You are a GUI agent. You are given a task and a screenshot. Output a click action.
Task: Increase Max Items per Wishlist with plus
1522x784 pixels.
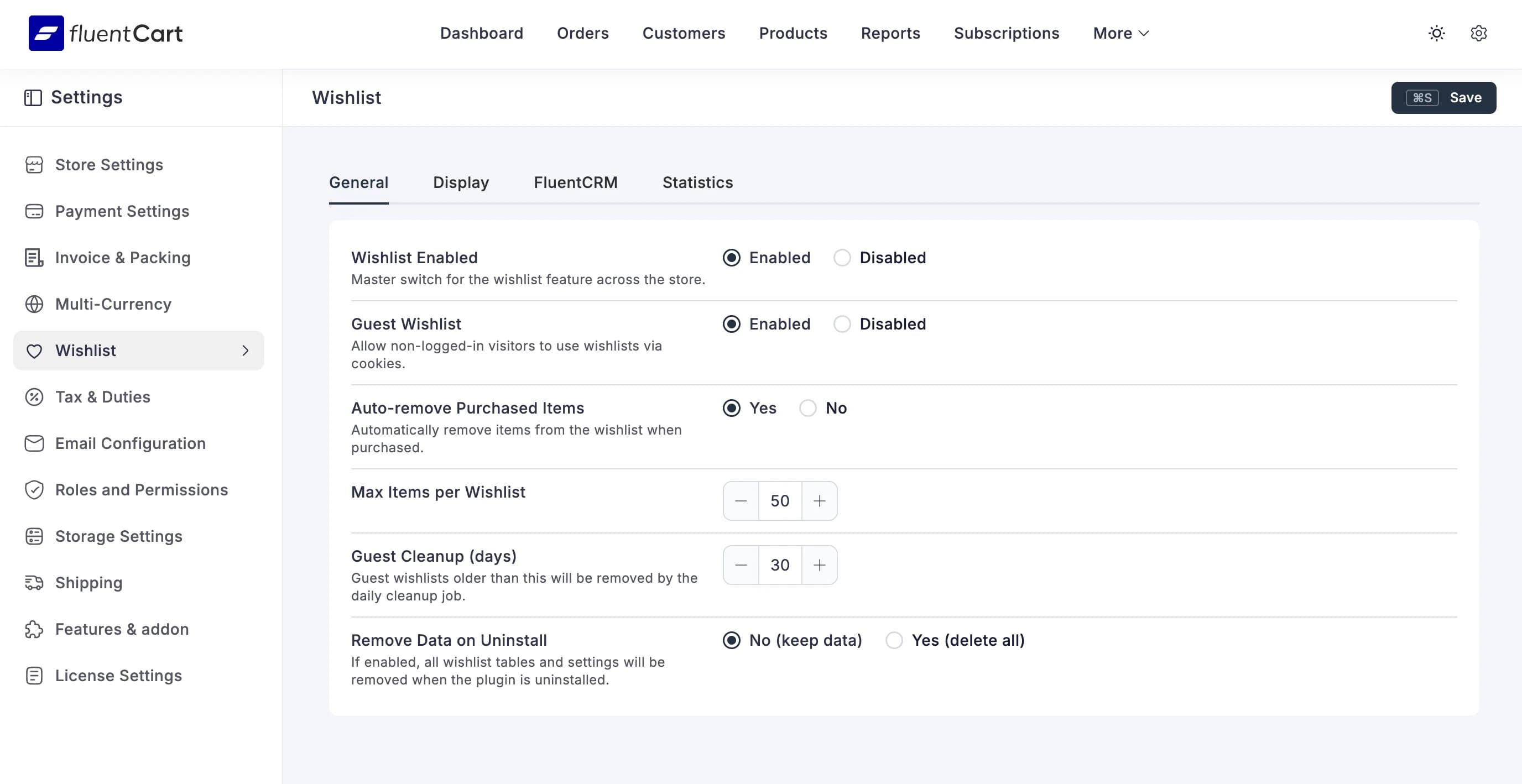[x=820, y=500]
